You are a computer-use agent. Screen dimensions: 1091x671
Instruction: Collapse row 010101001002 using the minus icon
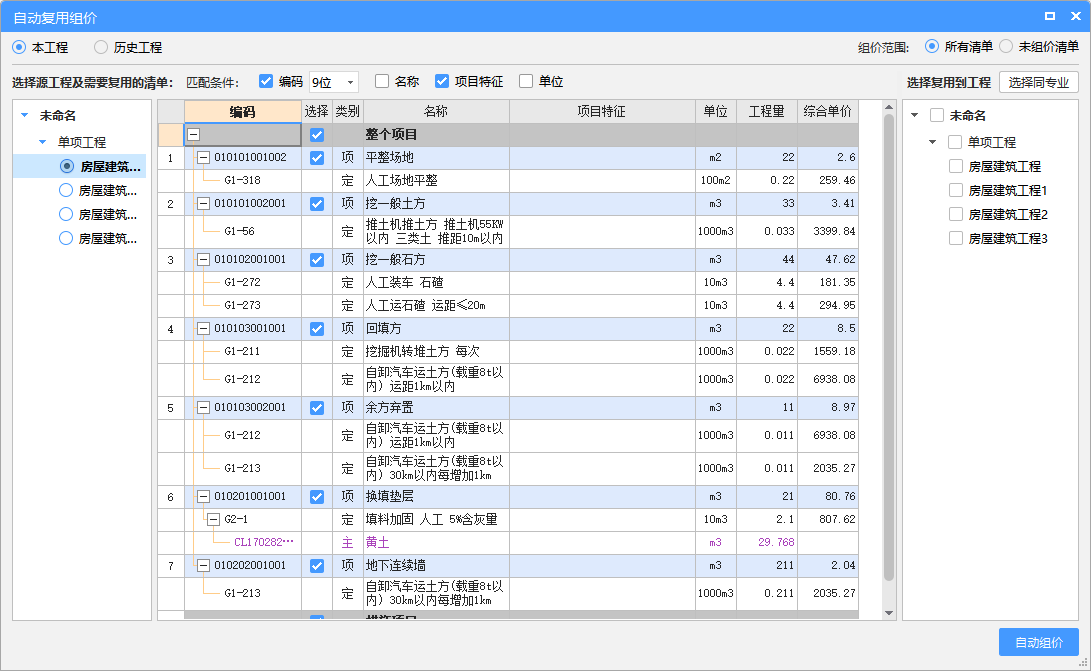click(x=203, y=158)
